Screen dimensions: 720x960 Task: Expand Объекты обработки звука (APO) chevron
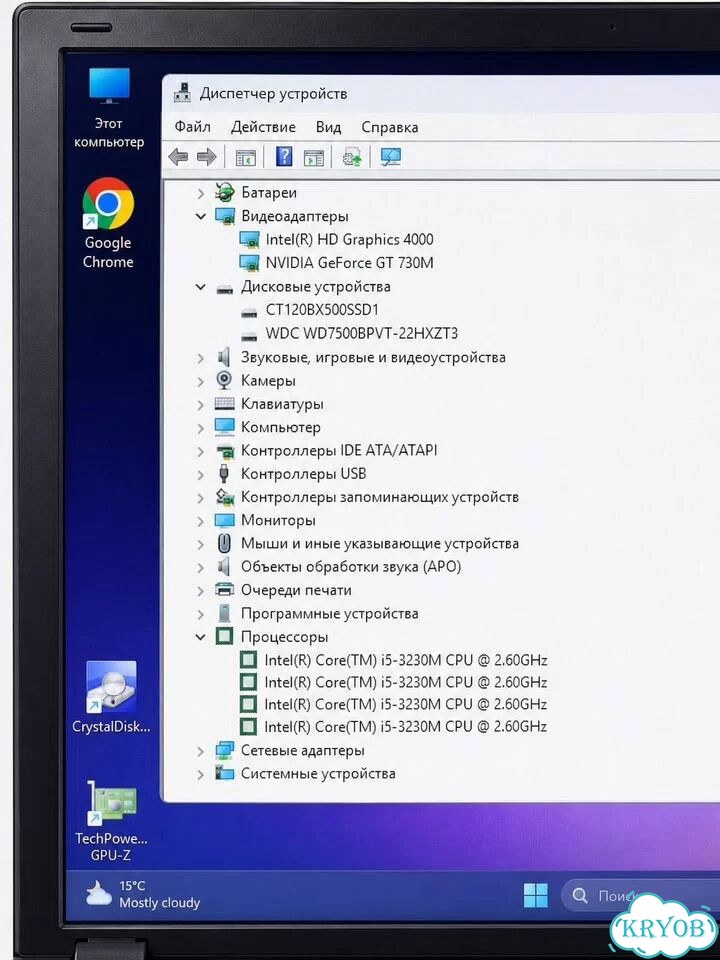click(x=201, y=567)
